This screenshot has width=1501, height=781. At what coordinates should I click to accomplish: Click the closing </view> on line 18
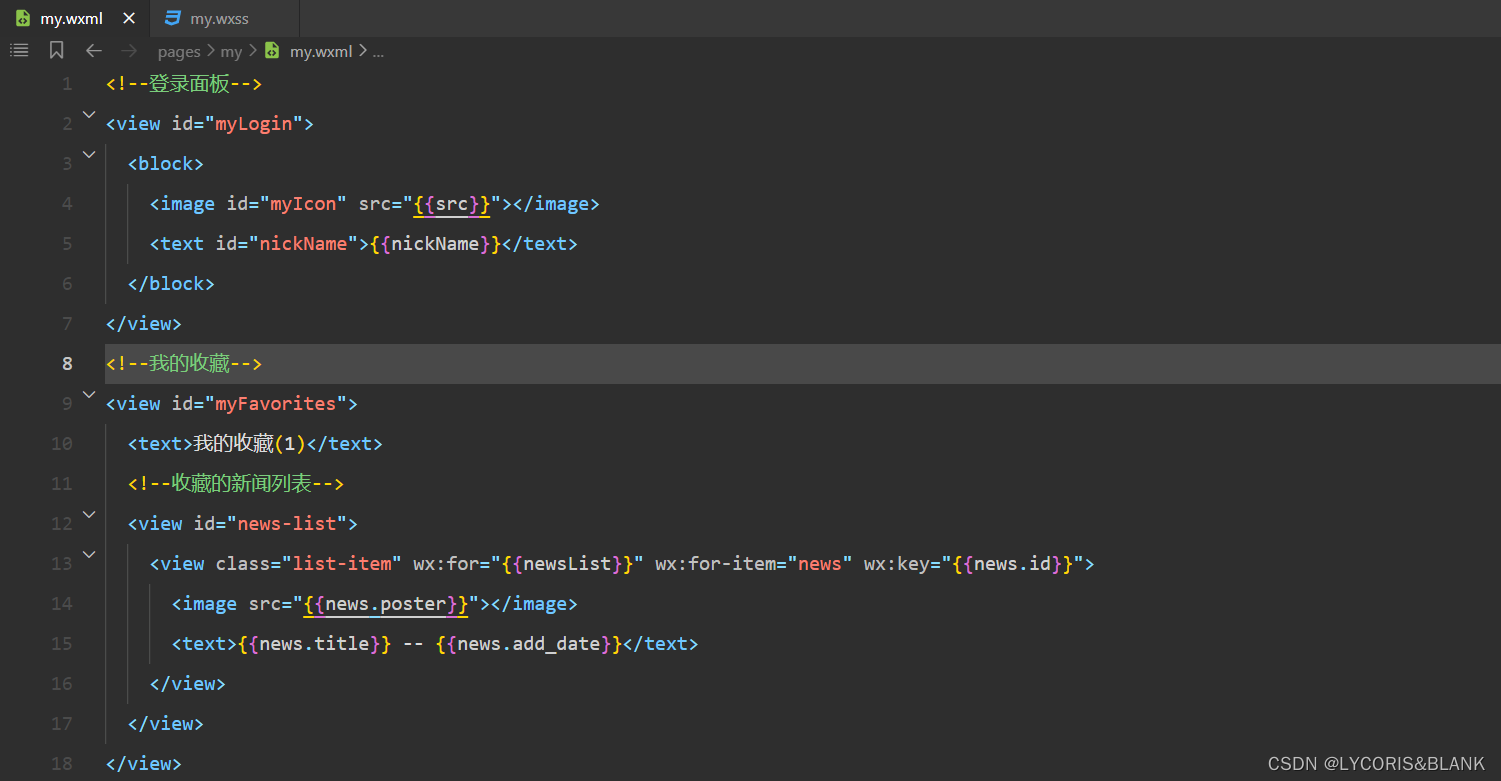(x=144, y=764)
